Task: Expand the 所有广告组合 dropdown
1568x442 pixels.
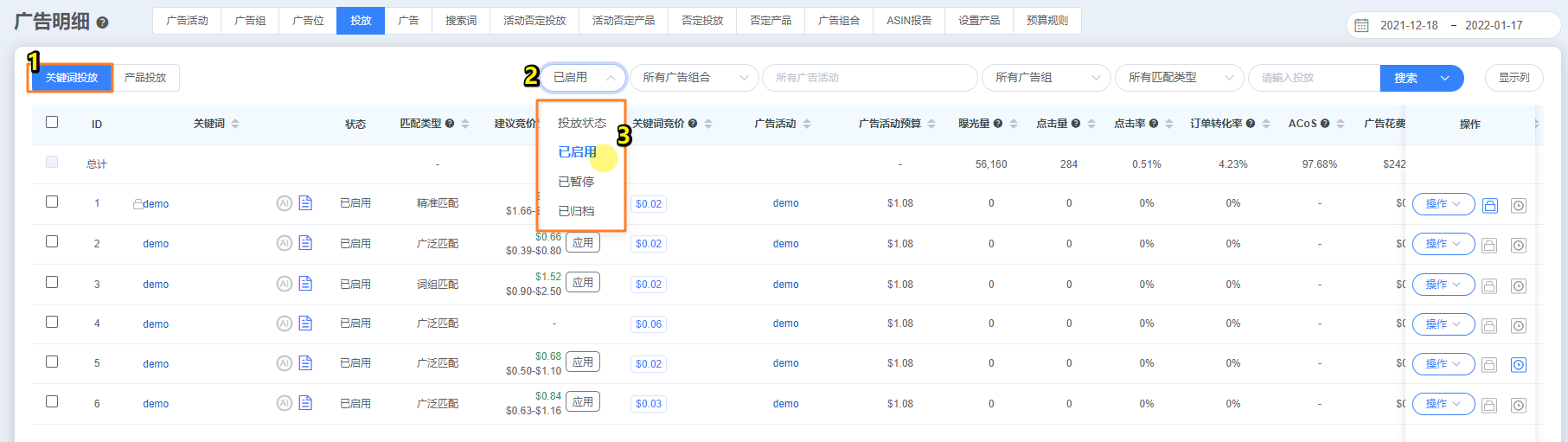Action: pyautogui.click(x=694, y=78)
